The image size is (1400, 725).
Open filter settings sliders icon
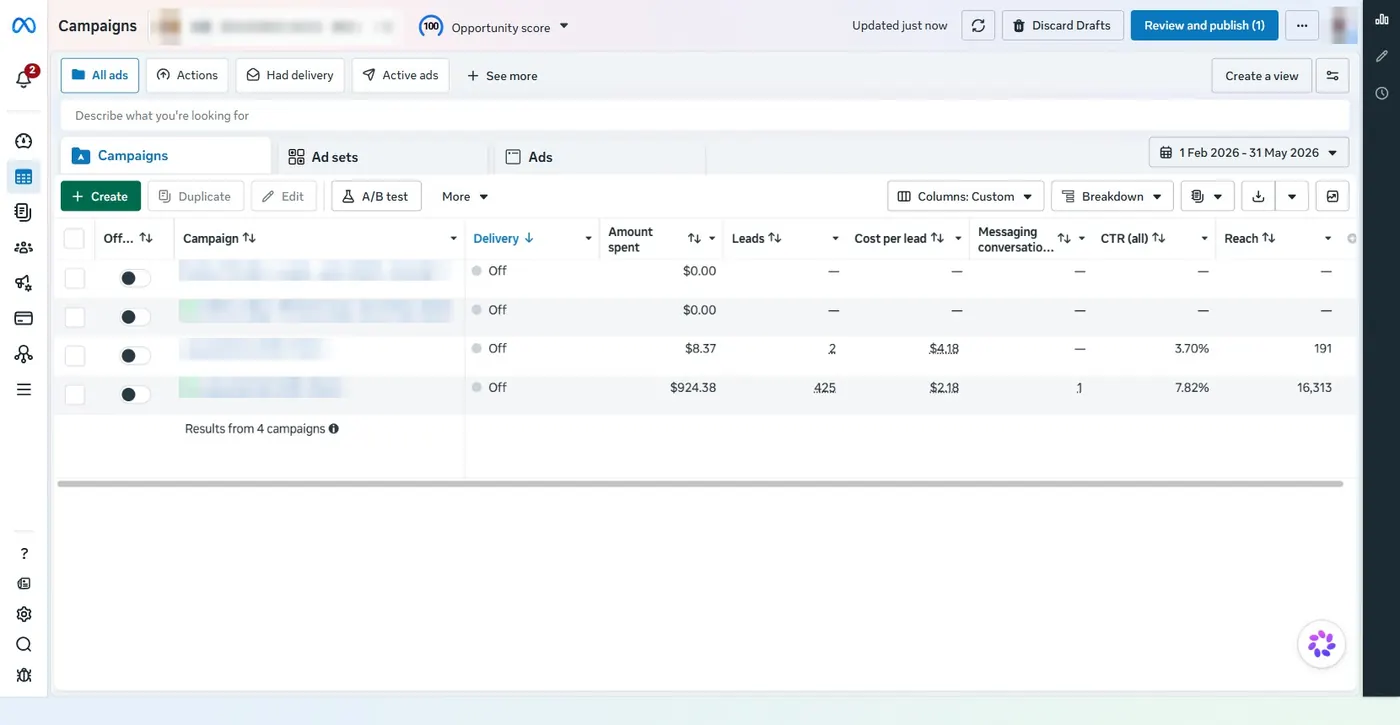(1332, 76)
